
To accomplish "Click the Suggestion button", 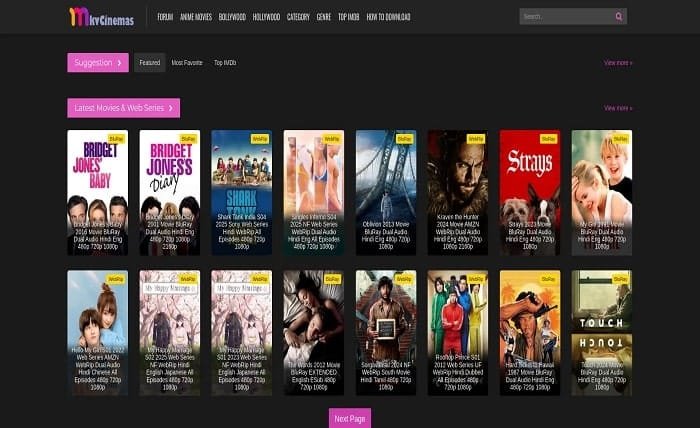I will pyautogui.click(x=98, y=62).
